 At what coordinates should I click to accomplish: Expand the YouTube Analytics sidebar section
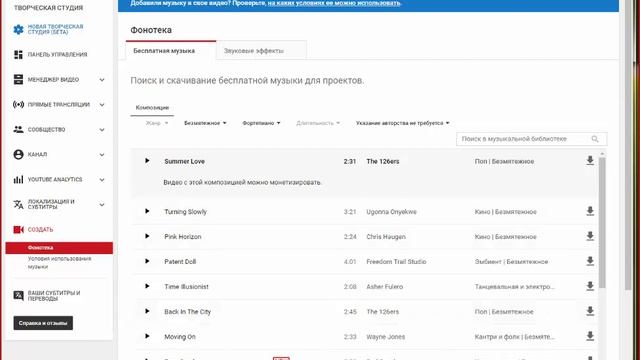point(102,180)
